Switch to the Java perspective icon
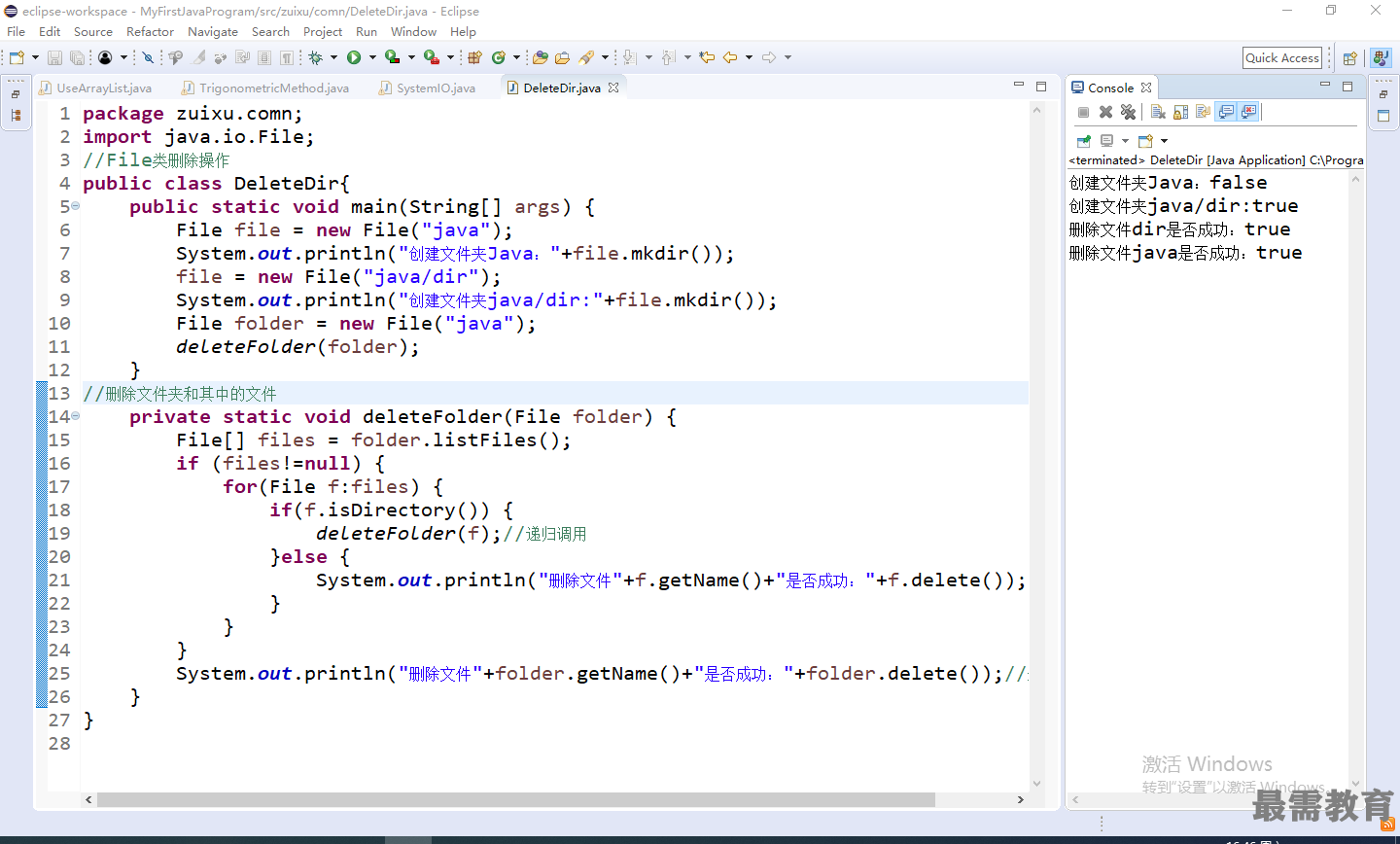The height and width of the screenshot is (844, 1400). click(x=1381, y=58)
